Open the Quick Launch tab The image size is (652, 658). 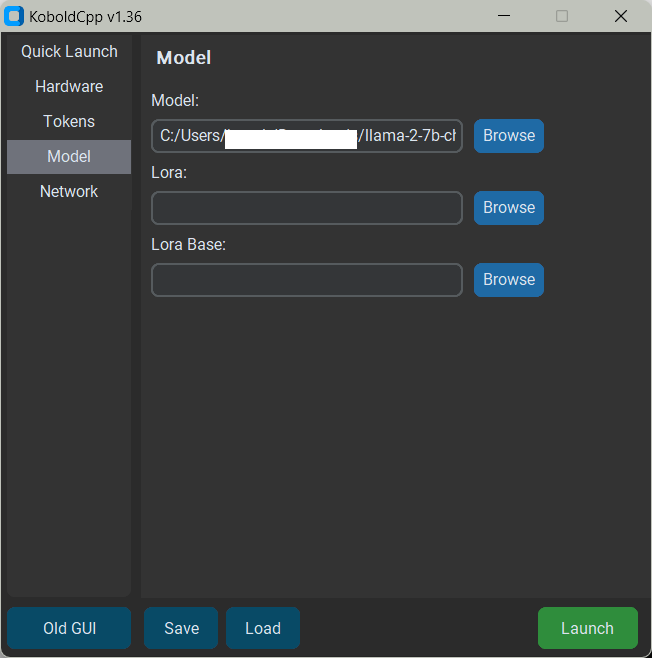click(69, 52)
